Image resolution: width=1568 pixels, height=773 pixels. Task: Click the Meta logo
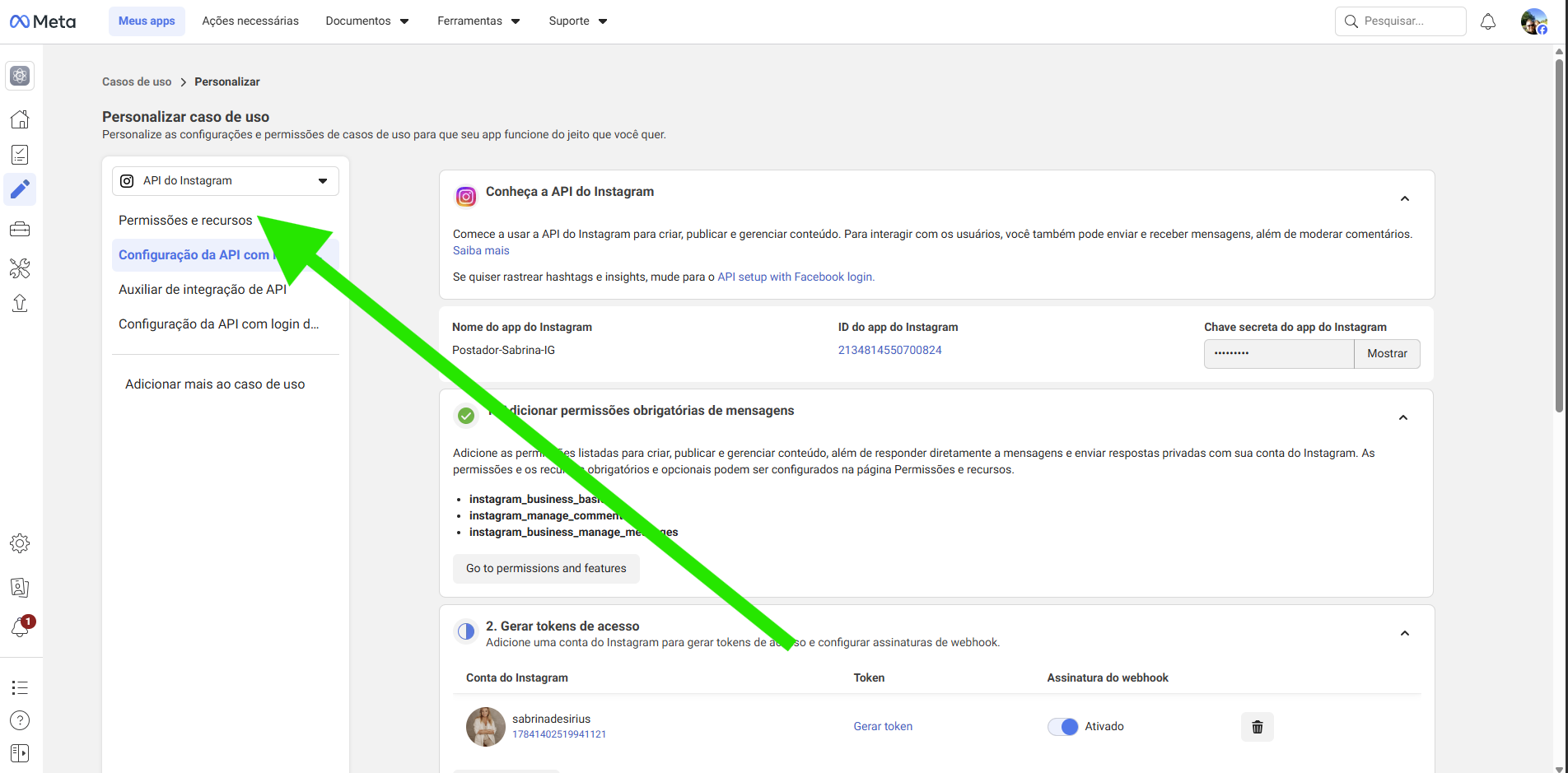click(43, 21)
